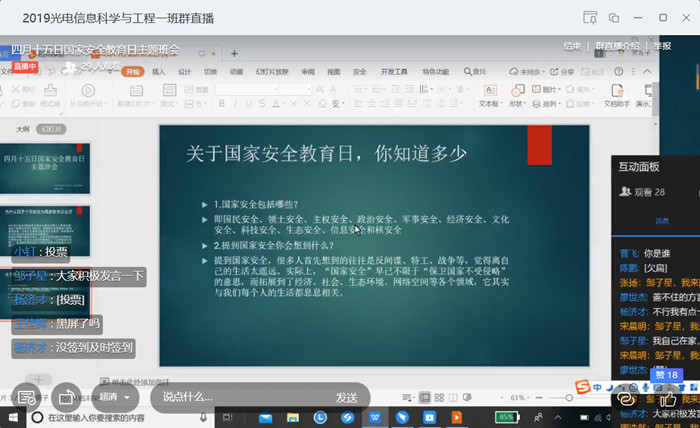Click the 查找 search icon
The height and width of the screenshot is (428, 700).
tap(467, 71)
